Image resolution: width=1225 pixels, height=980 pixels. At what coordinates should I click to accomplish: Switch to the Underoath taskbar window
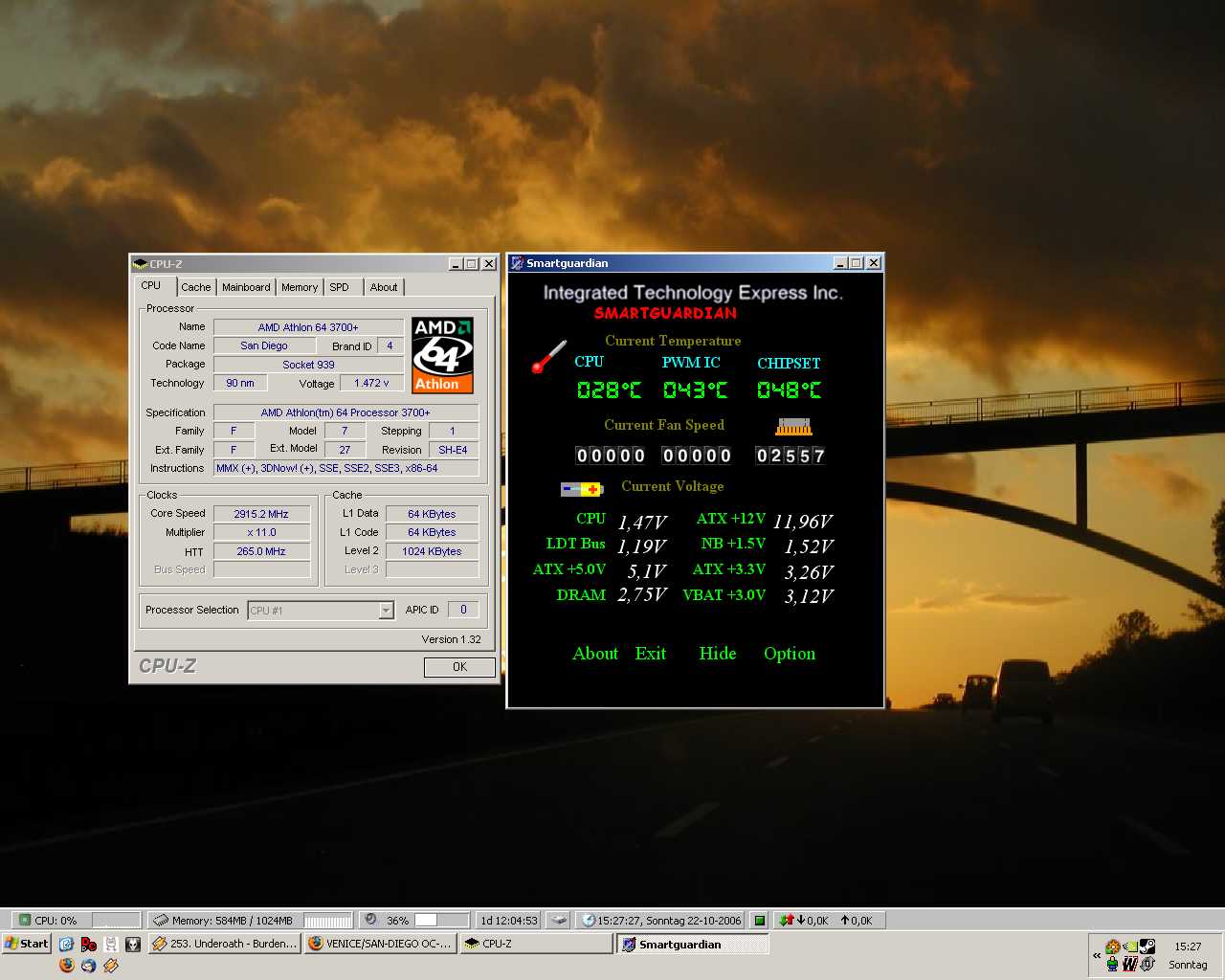[x=225, y=944]
